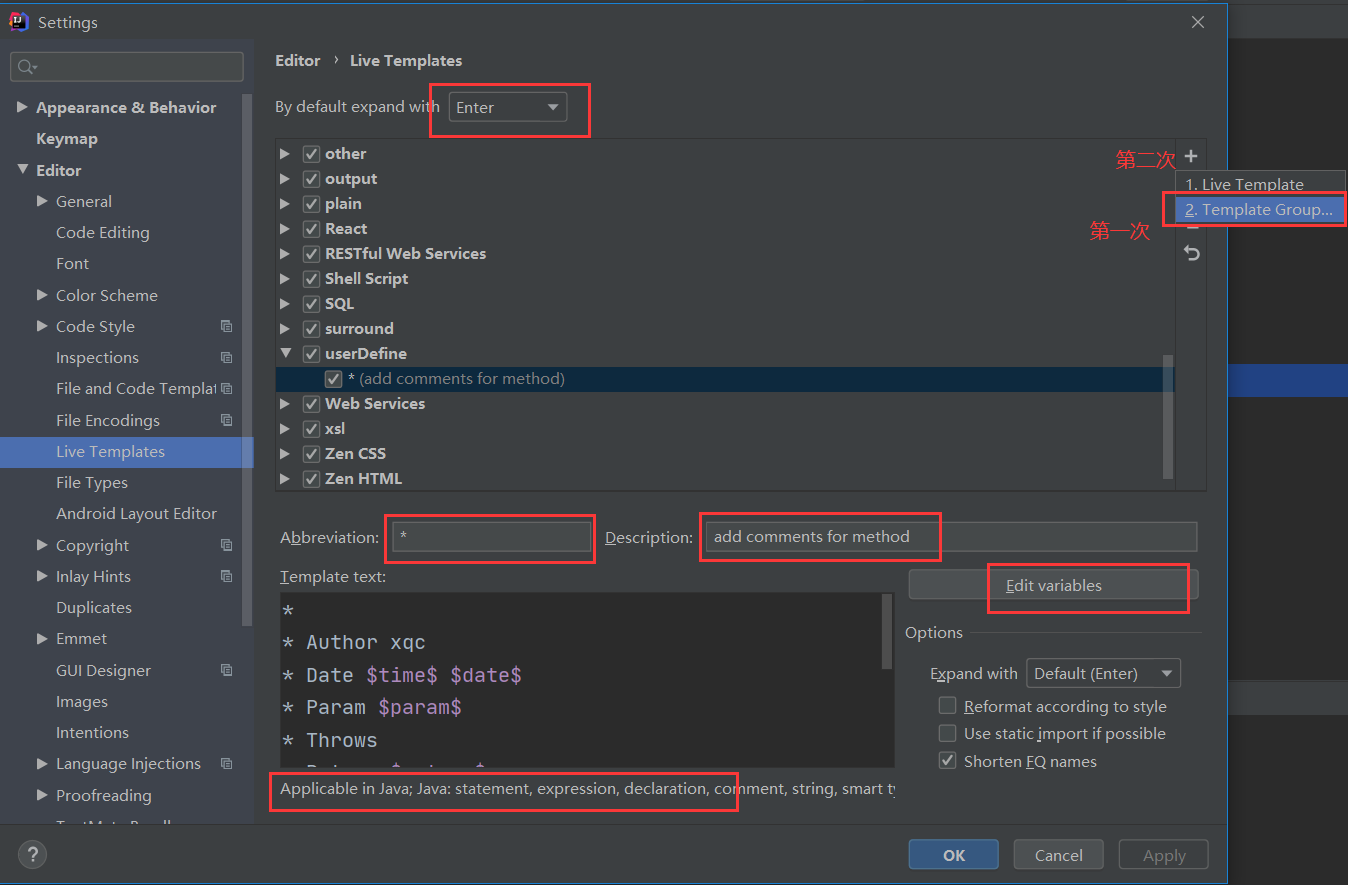
Task: Click the project icon beside GUI Designer
Action: point(226,670)
